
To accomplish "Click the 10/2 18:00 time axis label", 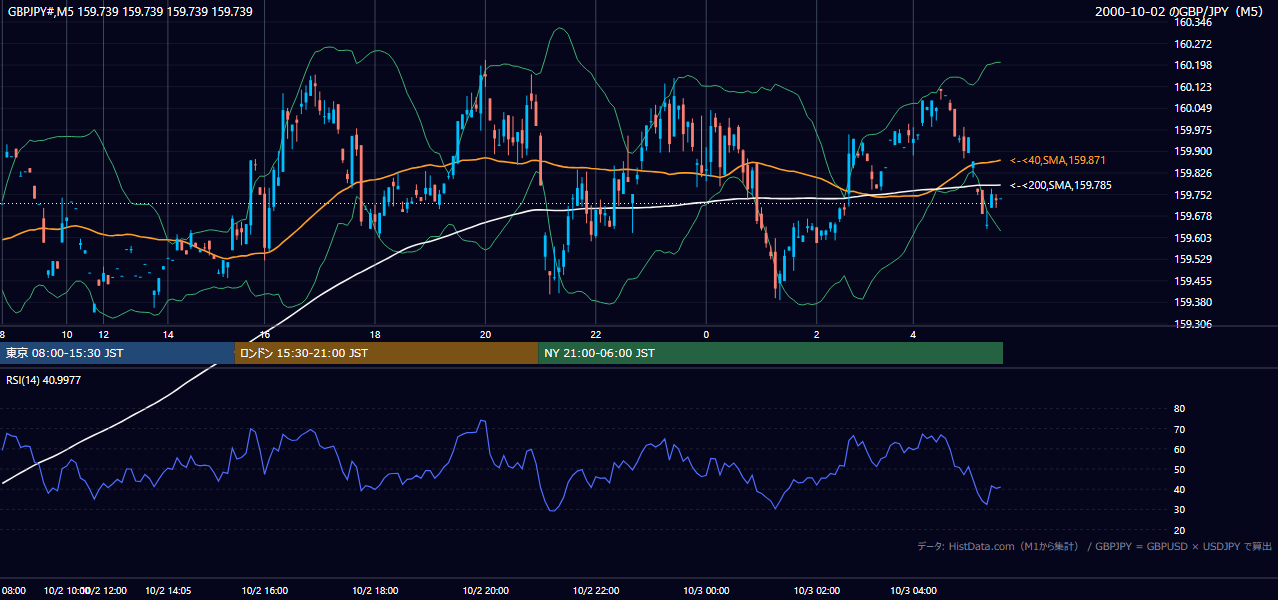I will click(x=376, y=591).
